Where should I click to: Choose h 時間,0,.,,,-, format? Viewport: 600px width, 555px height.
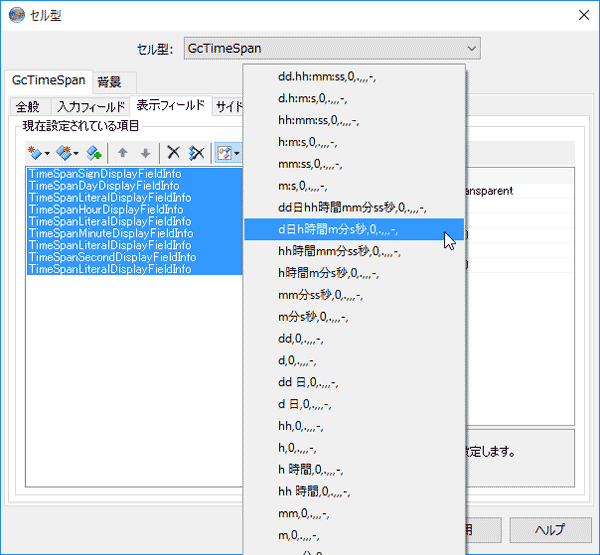click(x=354, y=469)
